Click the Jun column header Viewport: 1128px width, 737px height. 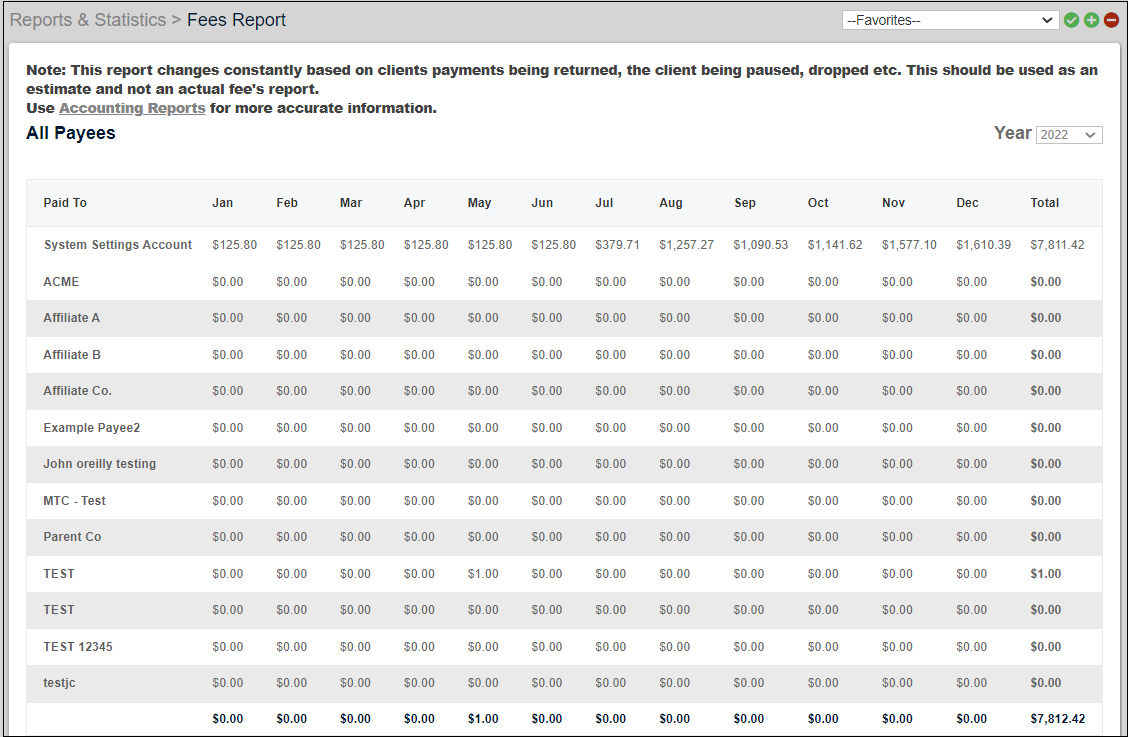[x=542, y=203]
